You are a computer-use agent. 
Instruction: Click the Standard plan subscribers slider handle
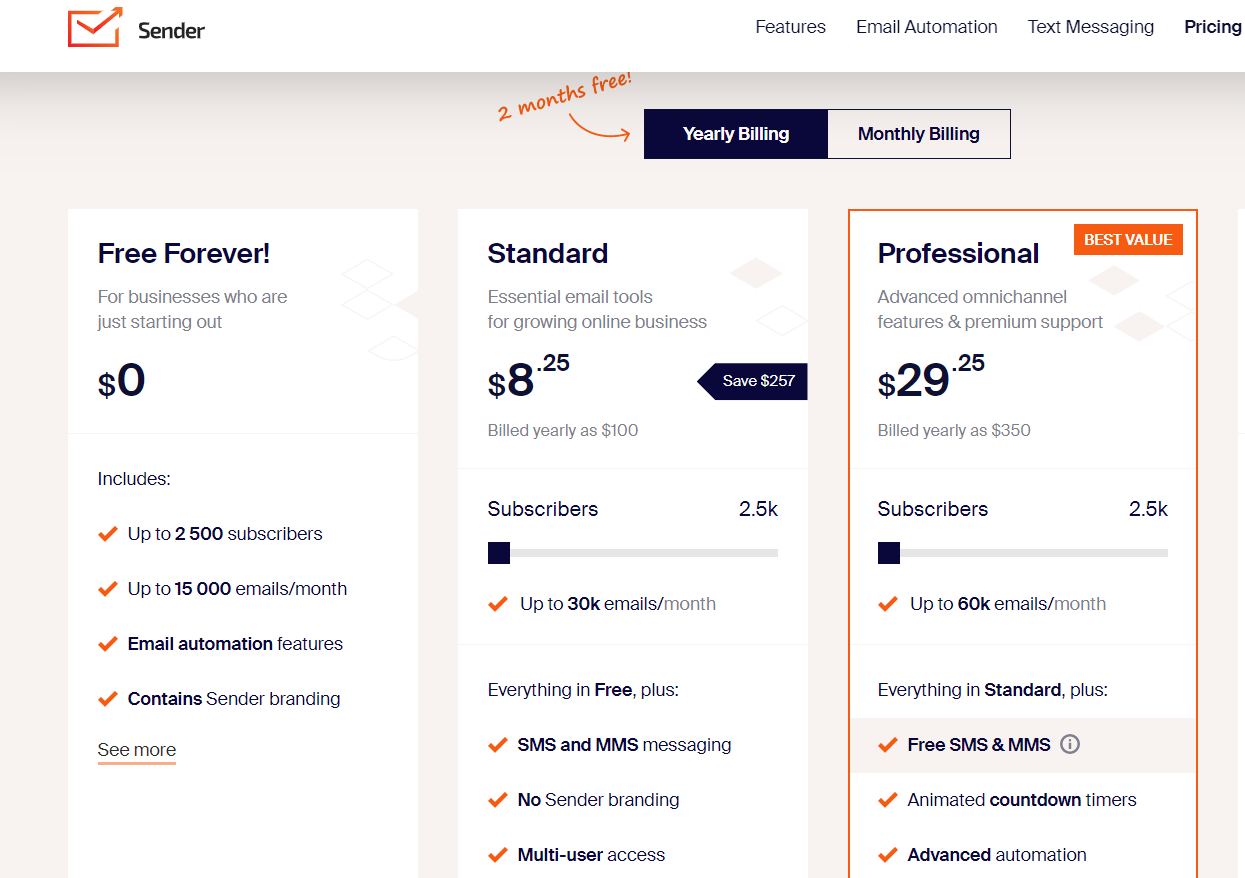coord(499,553)
